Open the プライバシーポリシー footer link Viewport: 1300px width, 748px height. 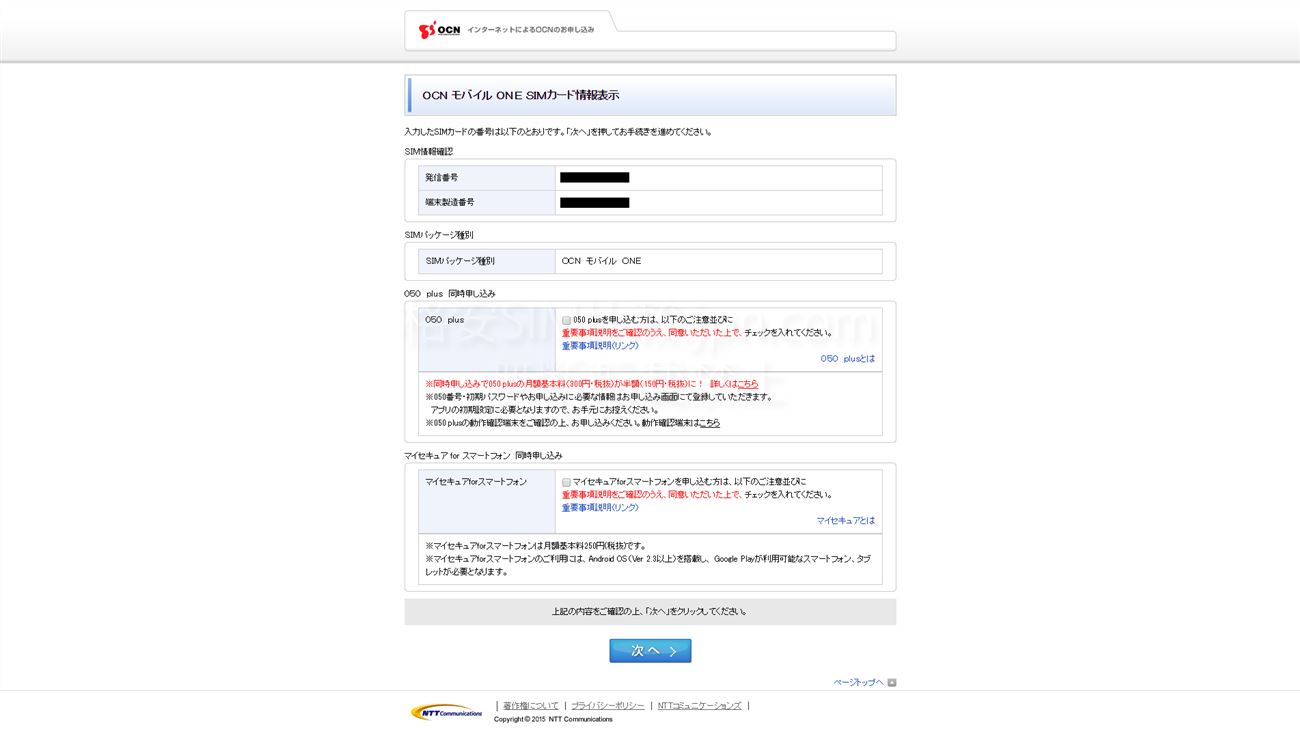[x=608, y=706]
